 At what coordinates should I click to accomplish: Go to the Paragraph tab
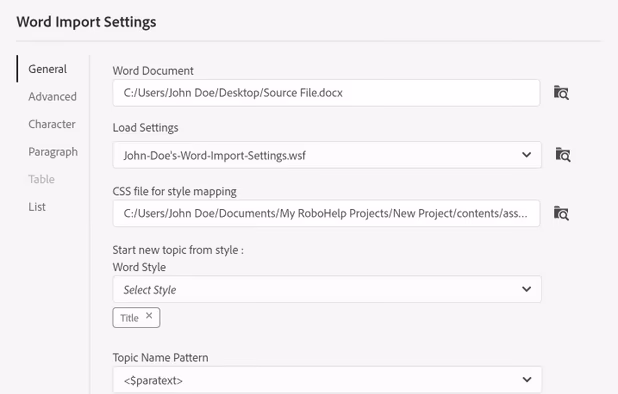[x=53, y=152]
